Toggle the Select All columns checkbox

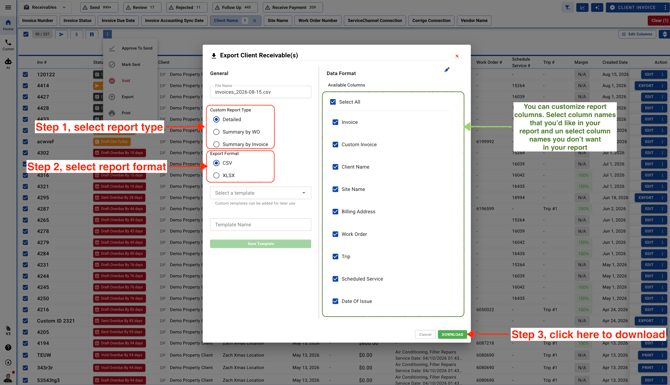point(333,102)
